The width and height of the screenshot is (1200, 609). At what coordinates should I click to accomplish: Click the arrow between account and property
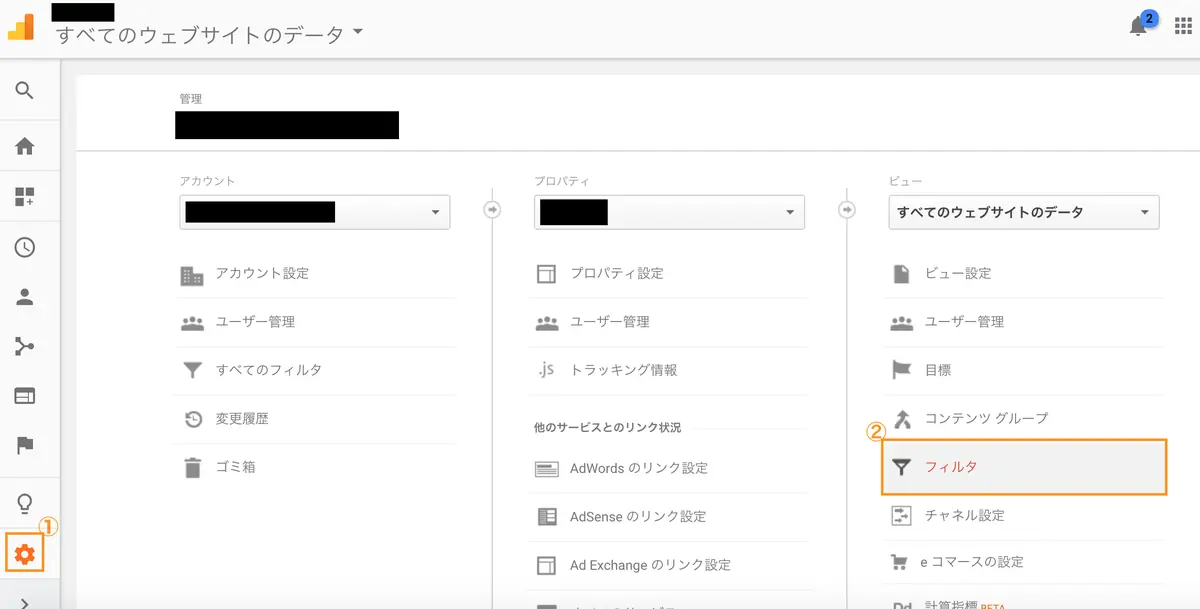click(492, 210)
